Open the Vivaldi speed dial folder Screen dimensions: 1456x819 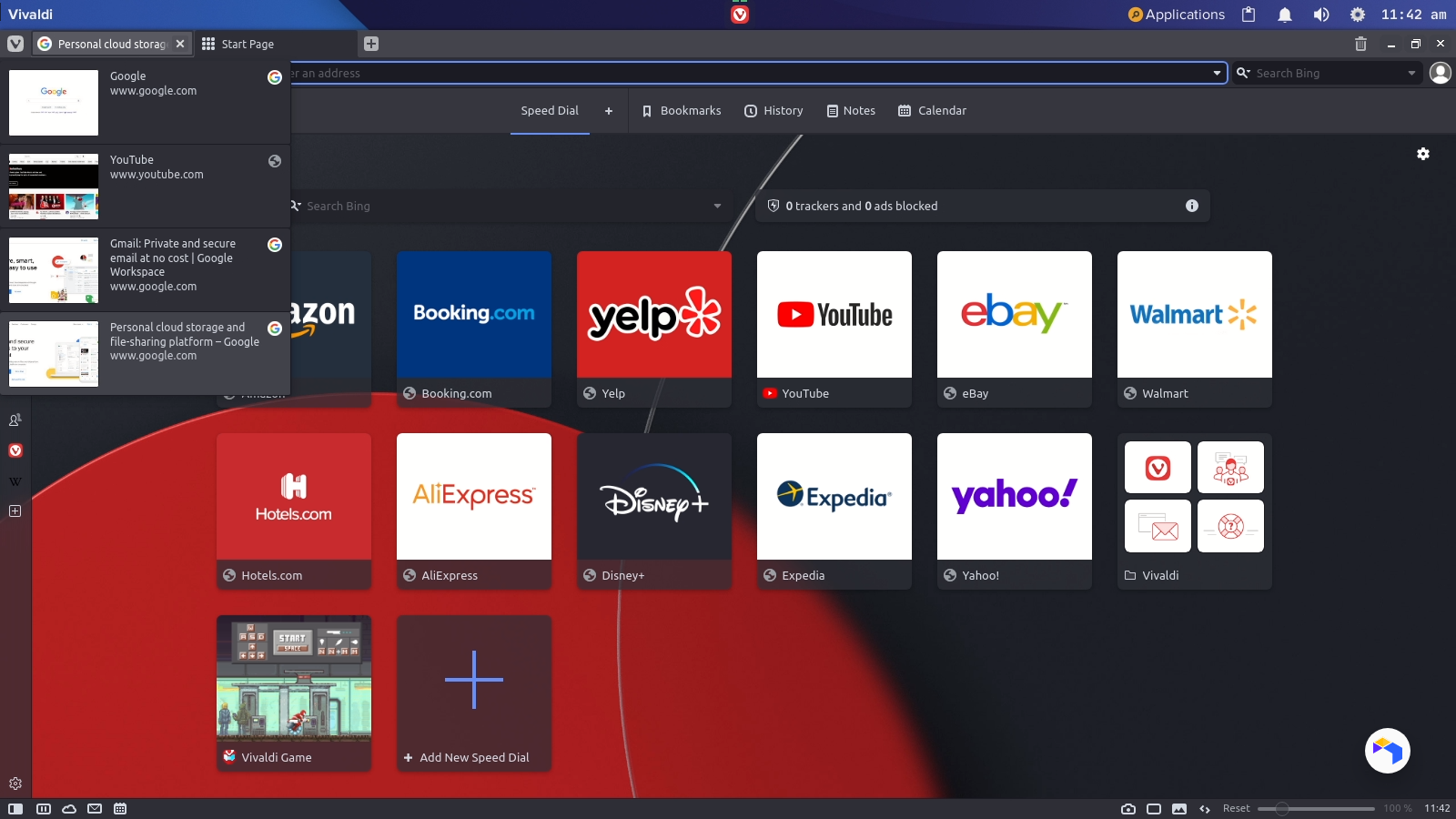click(x=1195, y=511)
